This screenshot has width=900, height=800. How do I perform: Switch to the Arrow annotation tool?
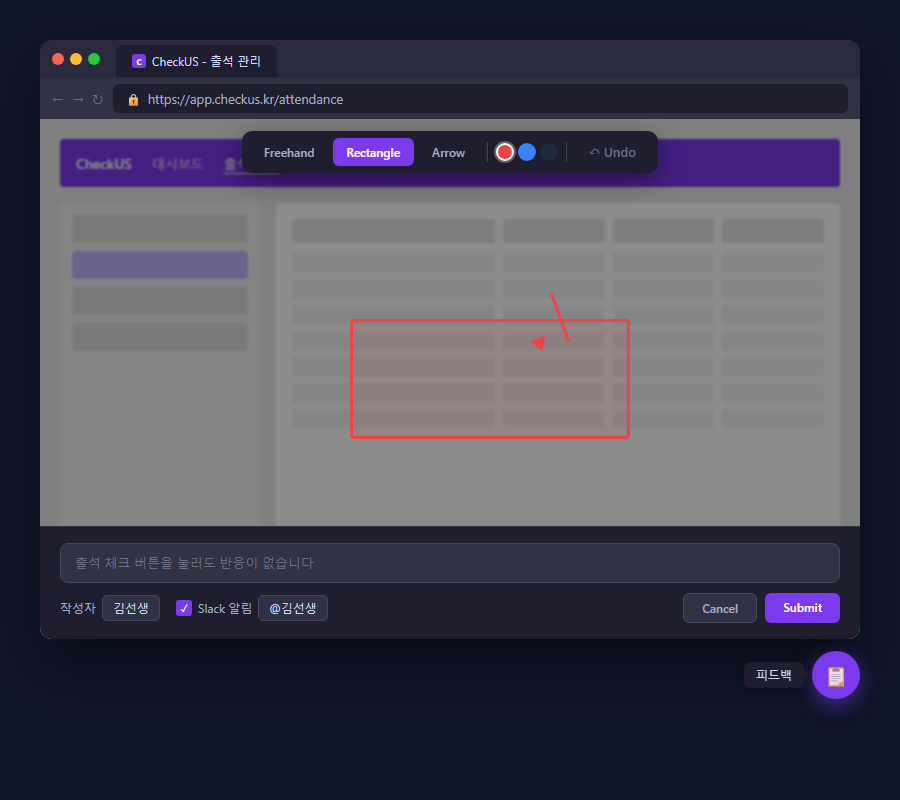(448, 152)
